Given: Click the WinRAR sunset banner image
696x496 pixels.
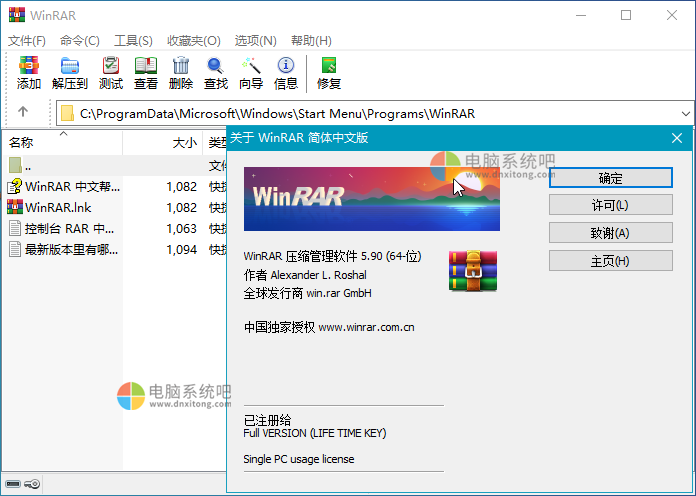Looking at the screenshot, I should [x=372, y=198].
